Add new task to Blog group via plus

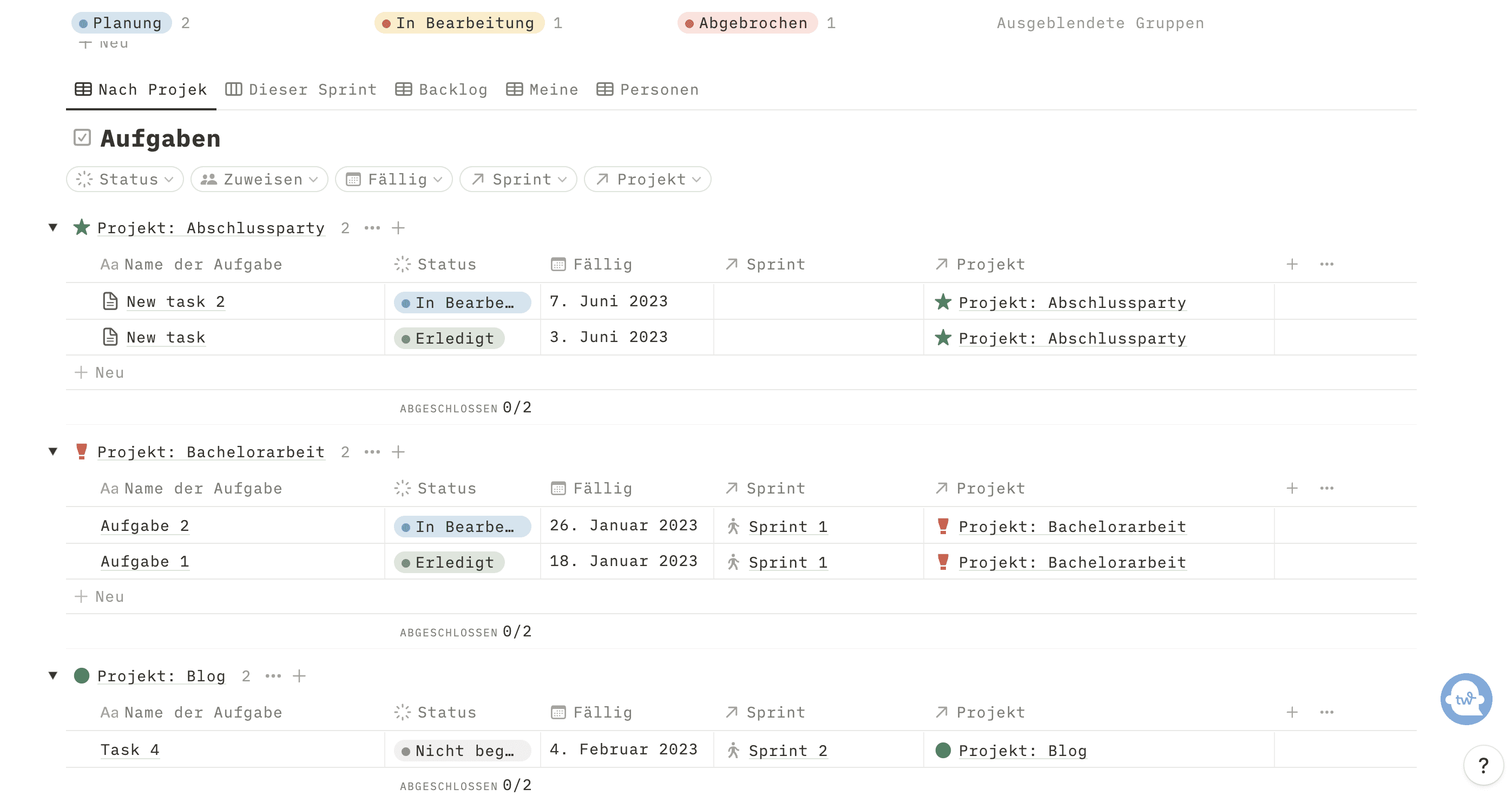pyautogui.click(x=299, y=676)
